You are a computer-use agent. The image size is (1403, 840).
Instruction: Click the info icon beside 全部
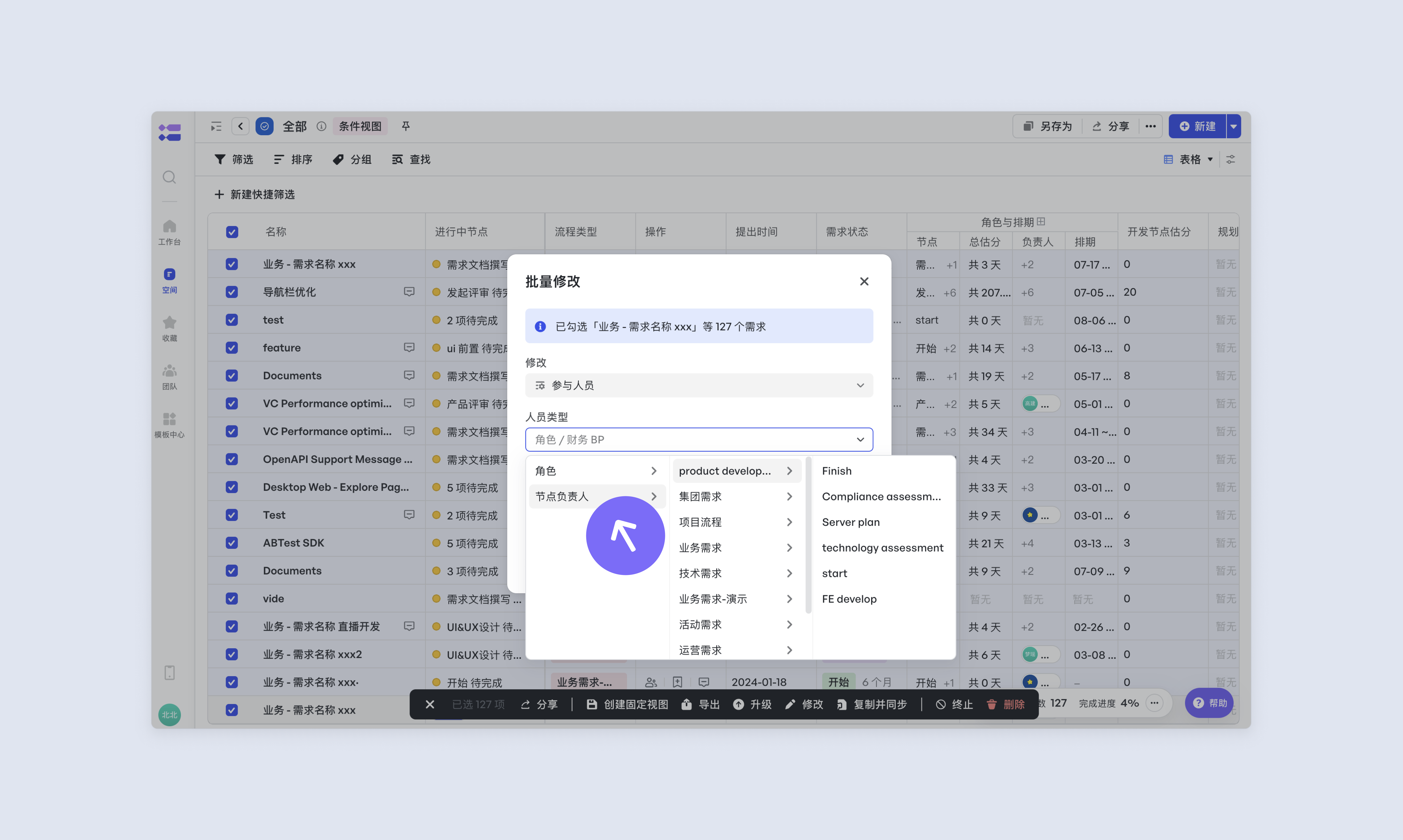[321, 126]
